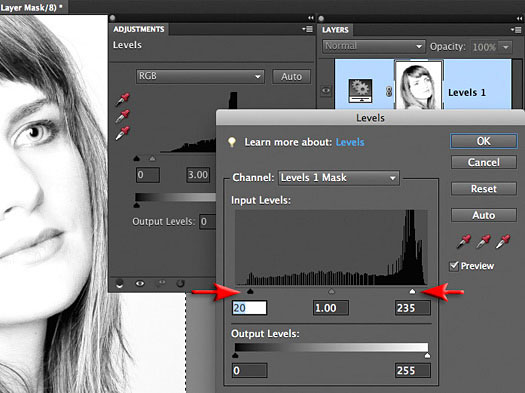The height and width of the screenshot is (393, 525).
Task: Open the RGB channel dropdown
Action: (x=200, y=76)
